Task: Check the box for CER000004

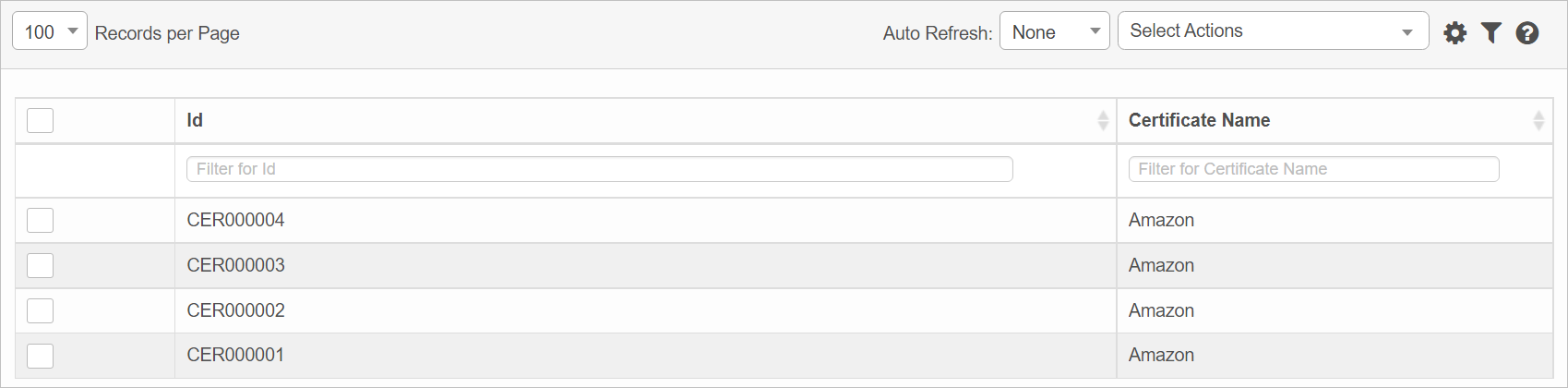Action: [x=41, y=220]
